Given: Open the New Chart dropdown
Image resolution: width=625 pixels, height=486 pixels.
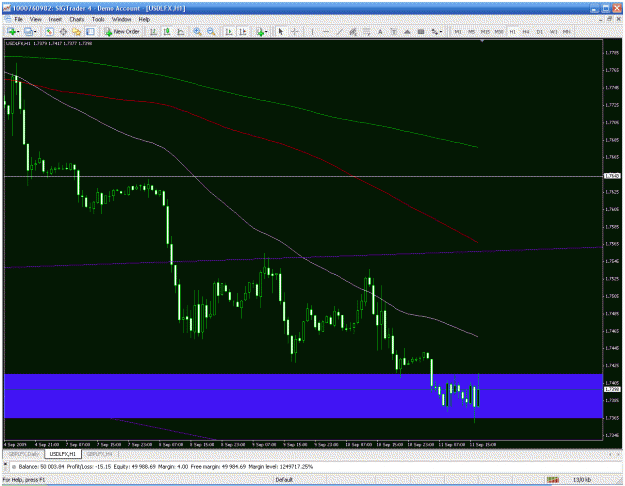Looking at the screenshot, I should (13, 31).
